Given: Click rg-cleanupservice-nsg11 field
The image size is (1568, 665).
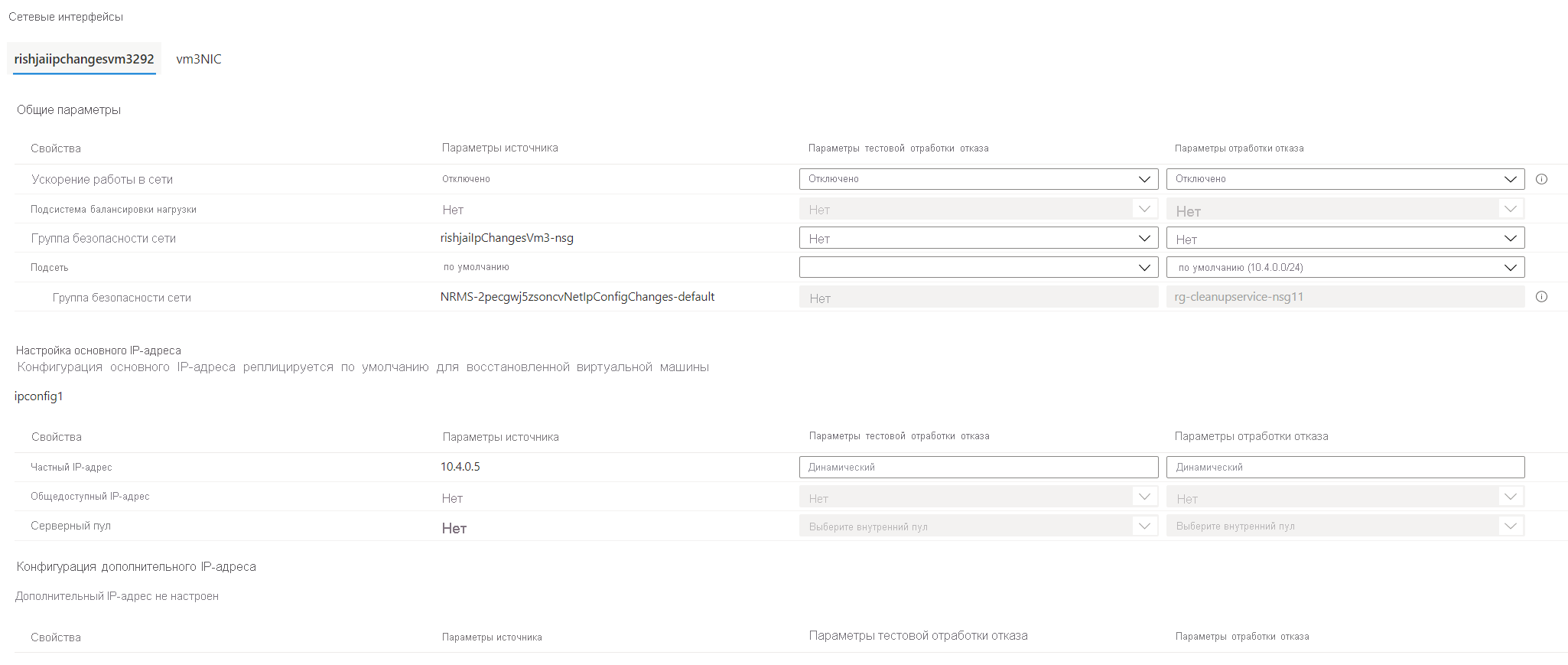Looking at the screenshot, I should pos(1345,297).
